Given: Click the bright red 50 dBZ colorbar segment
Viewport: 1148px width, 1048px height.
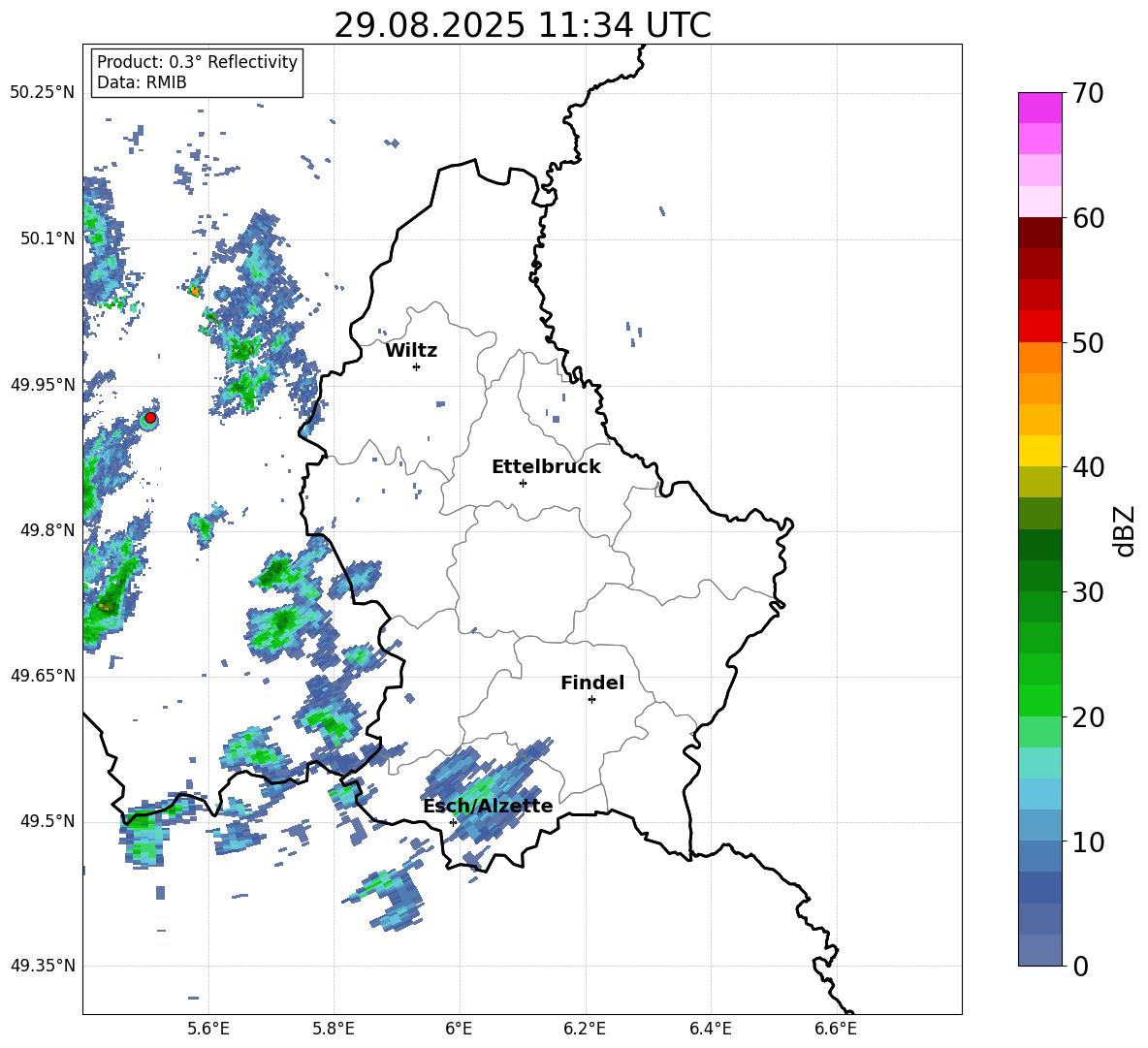Looking at the screenshot, I should tap(1039, 327).
